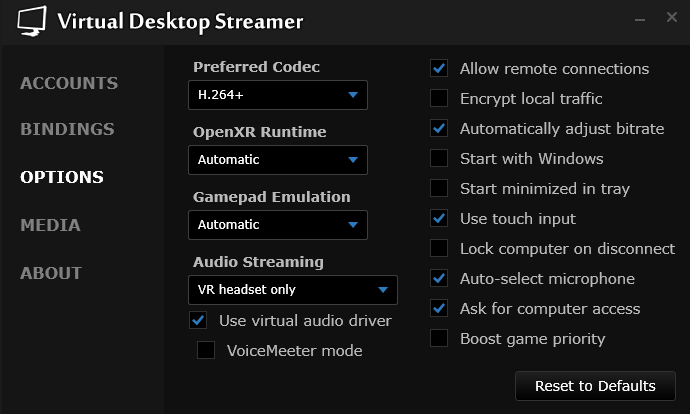Expand the OpenXR Runtime dropdown
Viewport: 690px width, 414px height.
pyautogui.click(x=278, y=160)
